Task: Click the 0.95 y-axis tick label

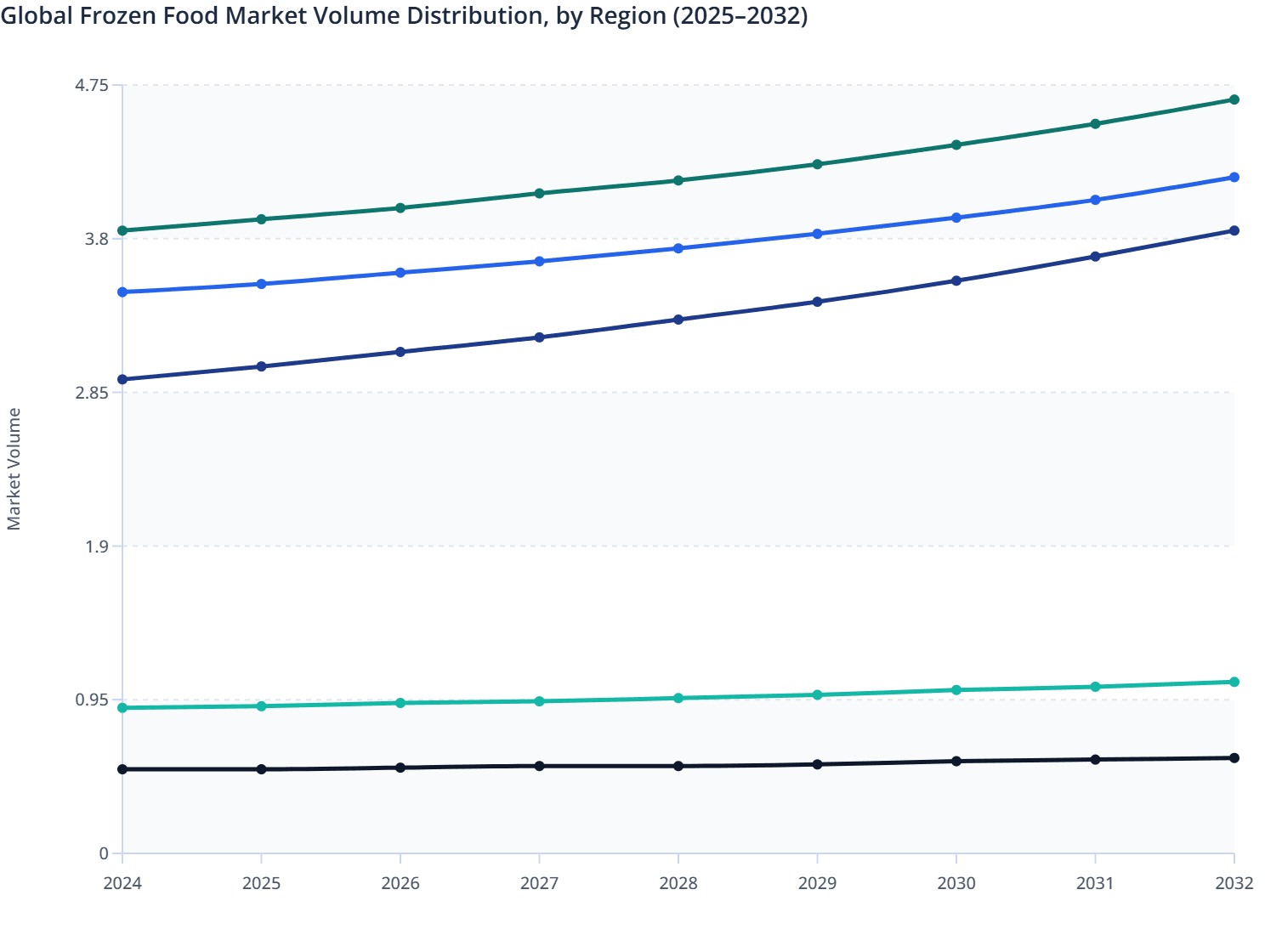Action: coord(94,698)
